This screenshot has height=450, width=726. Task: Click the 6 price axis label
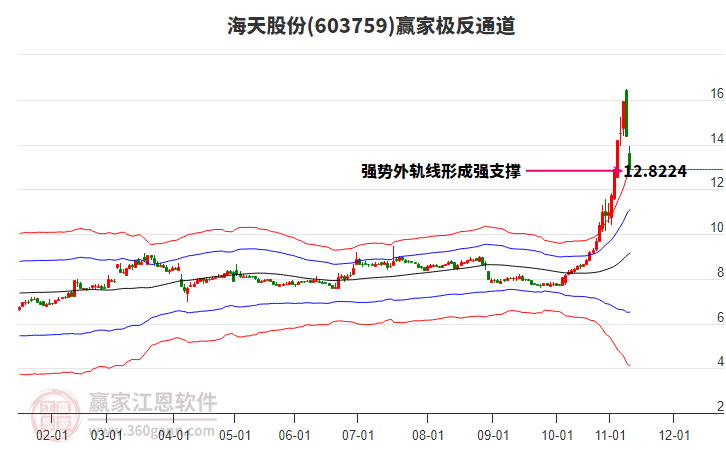coord(720,317)
